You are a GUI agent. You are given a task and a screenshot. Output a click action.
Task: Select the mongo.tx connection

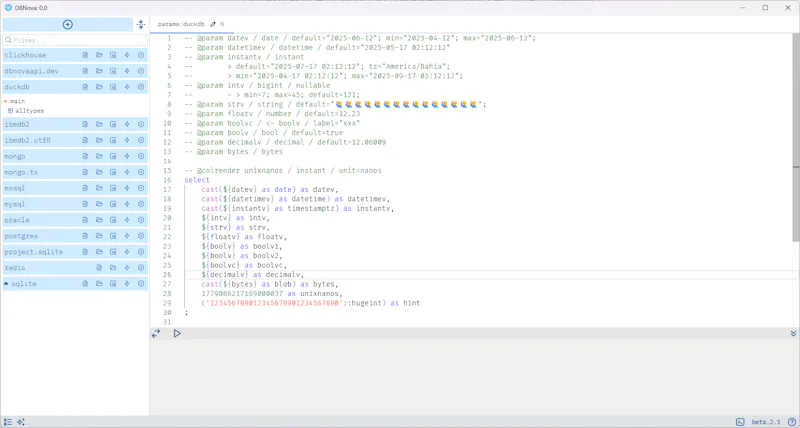21,172
